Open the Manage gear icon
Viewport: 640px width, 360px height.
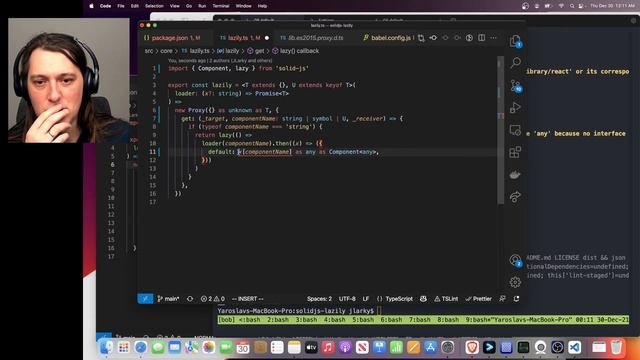pyautogui.click(x=515, y=282)
